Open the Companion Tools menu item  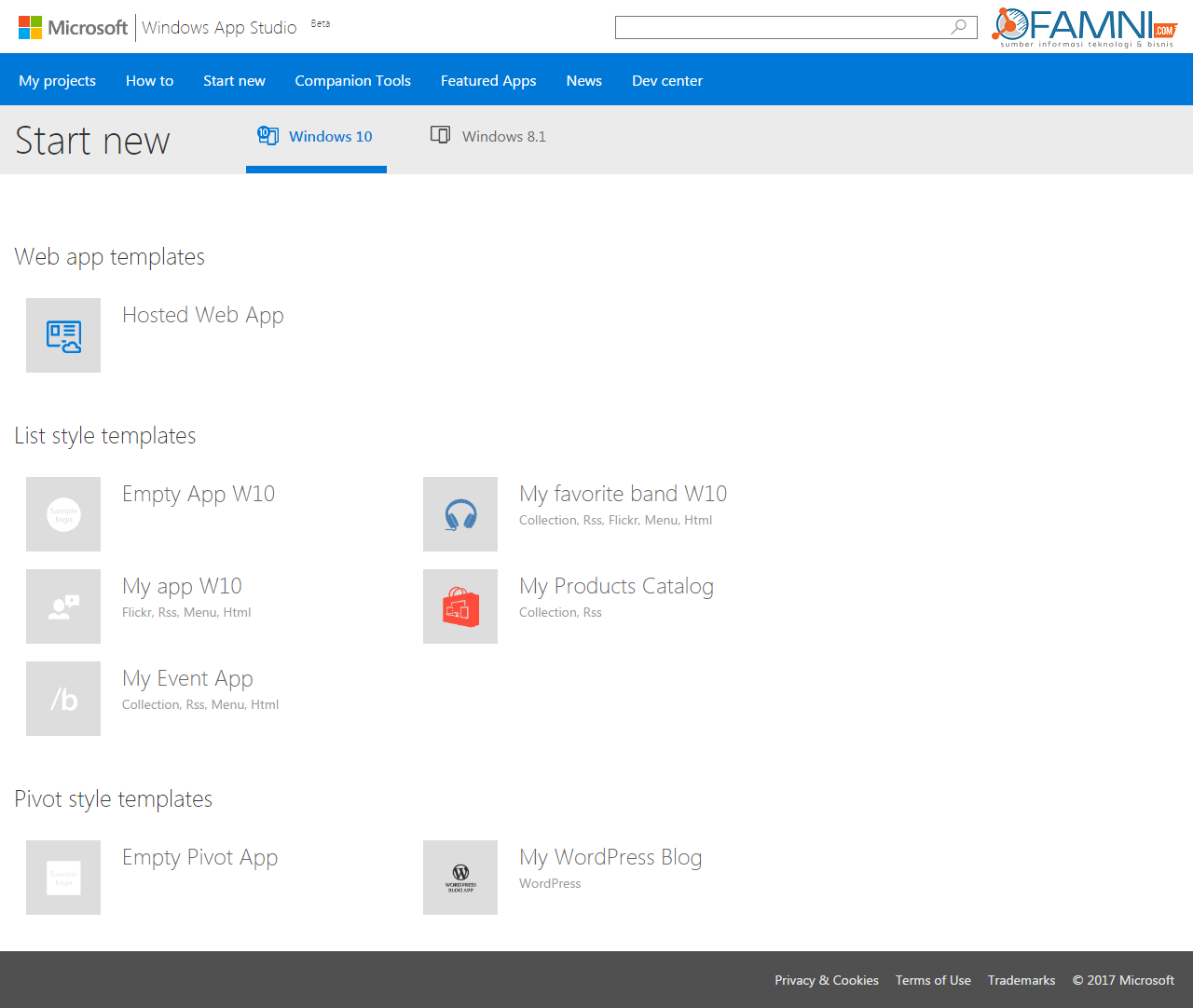click(352, 81)
